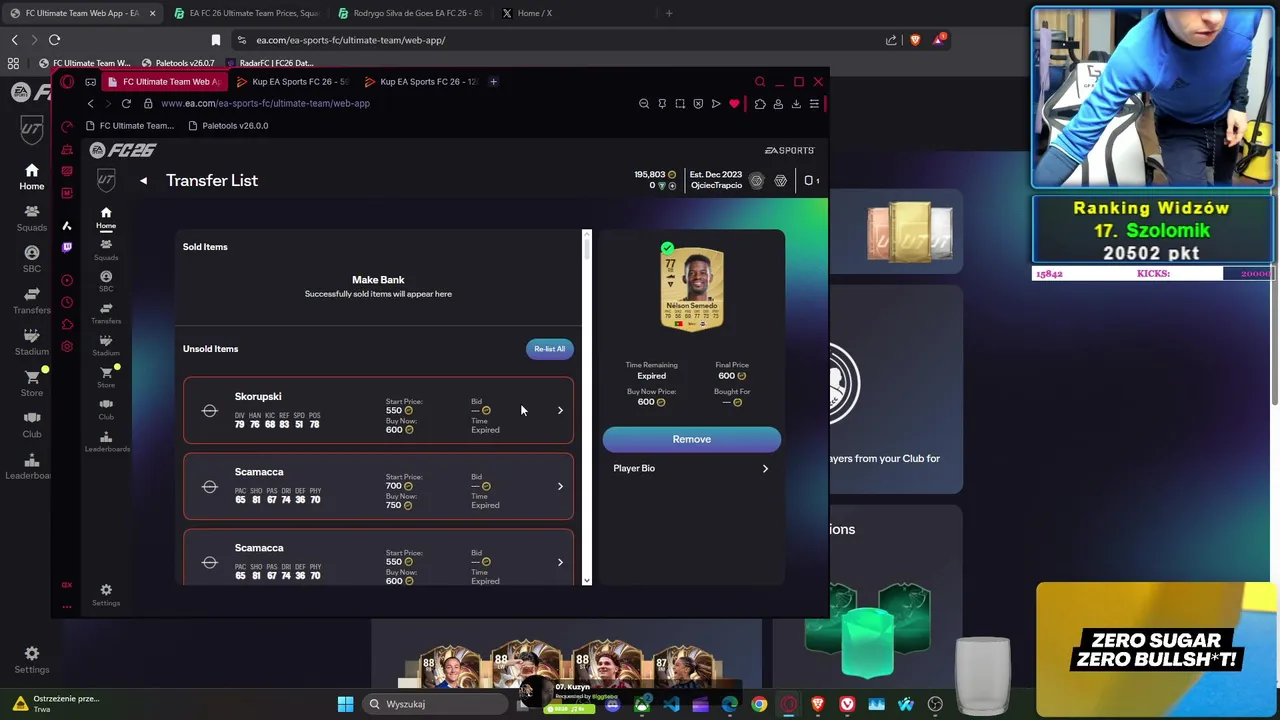1280x720 pixels.
Task: Open Home in background window left sidebar
Action: 31,177
